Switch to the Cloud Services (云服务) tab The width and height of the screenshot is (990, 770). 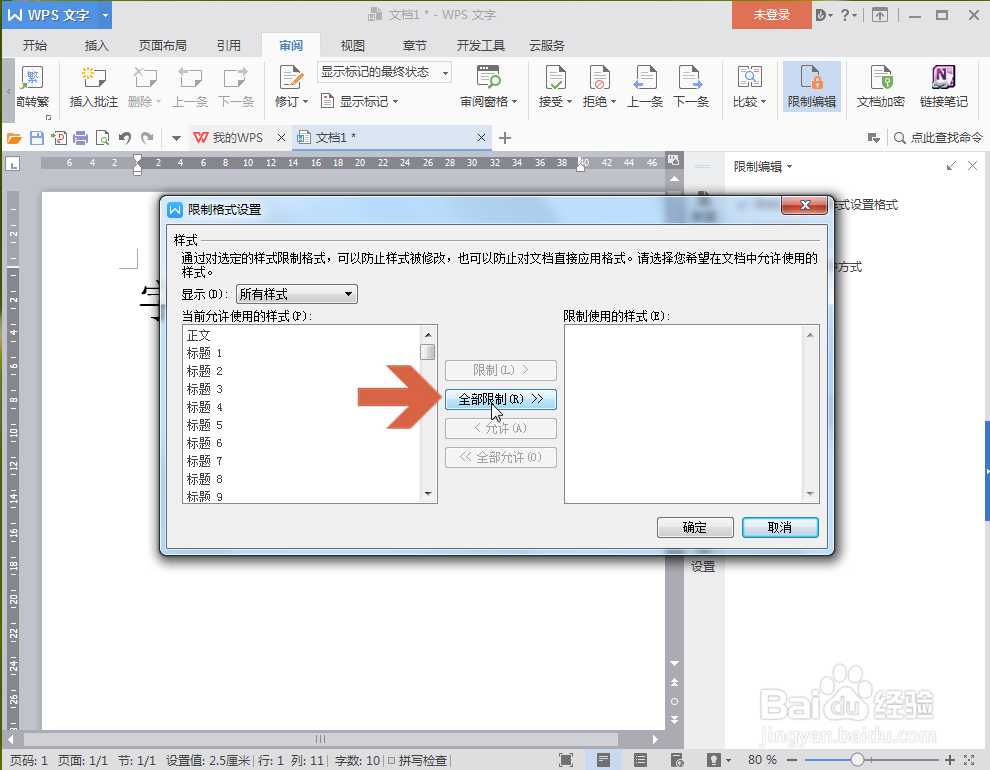(547, 45)
